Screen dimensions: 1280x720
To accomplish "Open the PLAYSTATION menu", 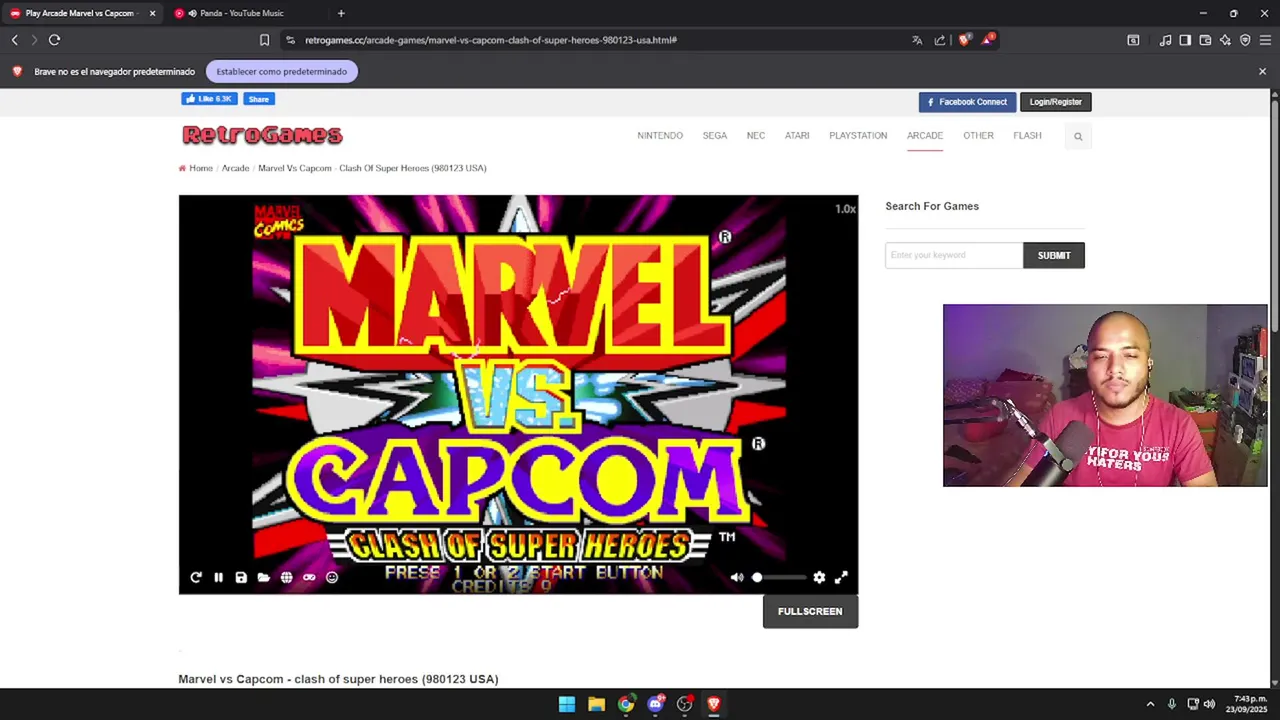I will [x=858, y=136].
